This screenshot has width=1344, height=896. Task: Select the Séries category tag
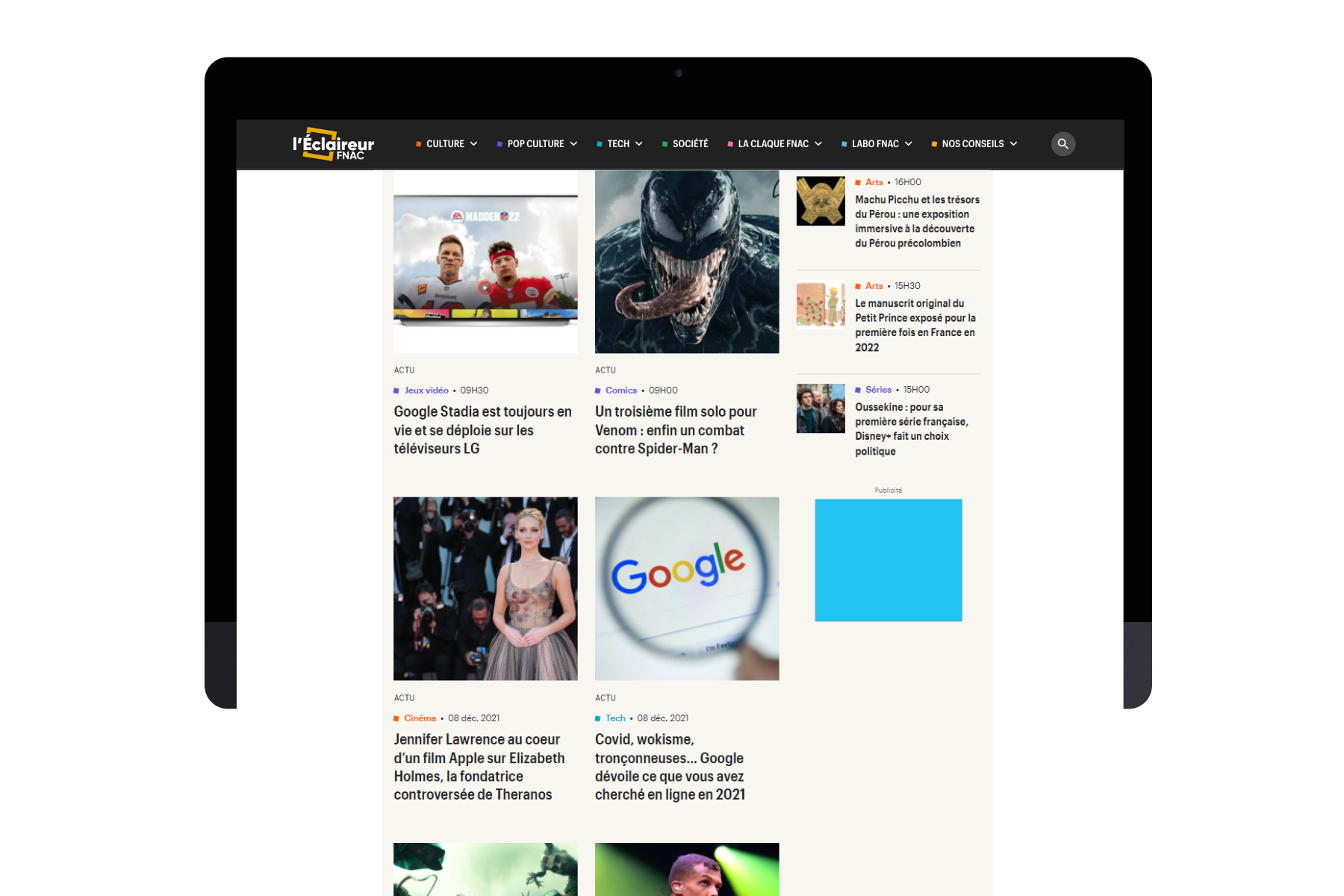point(878,390)
